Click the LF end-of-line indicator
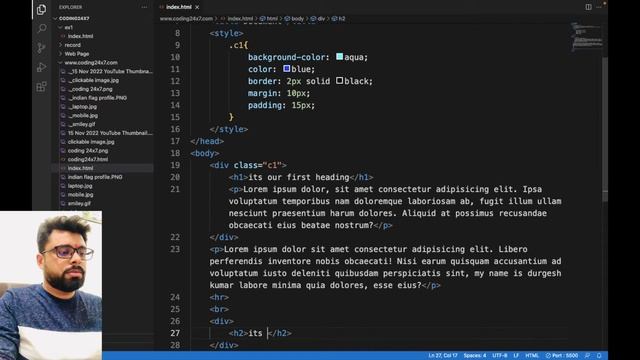 pos(516,356)
